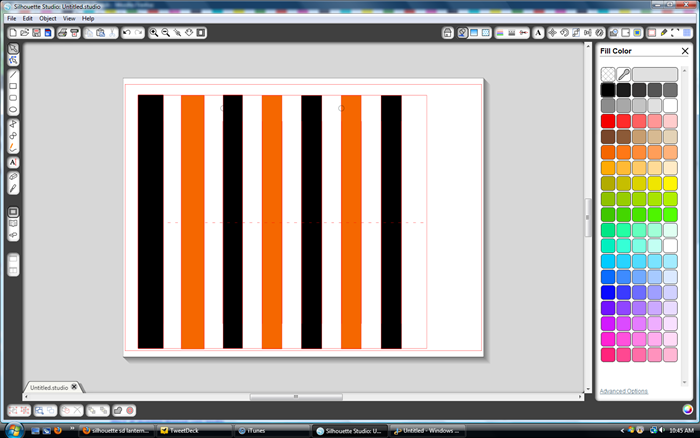Viewport: 700px width, 438px height.
Task: Click the Zoom Out magnifier icon
Action: (x=166, y=33)
